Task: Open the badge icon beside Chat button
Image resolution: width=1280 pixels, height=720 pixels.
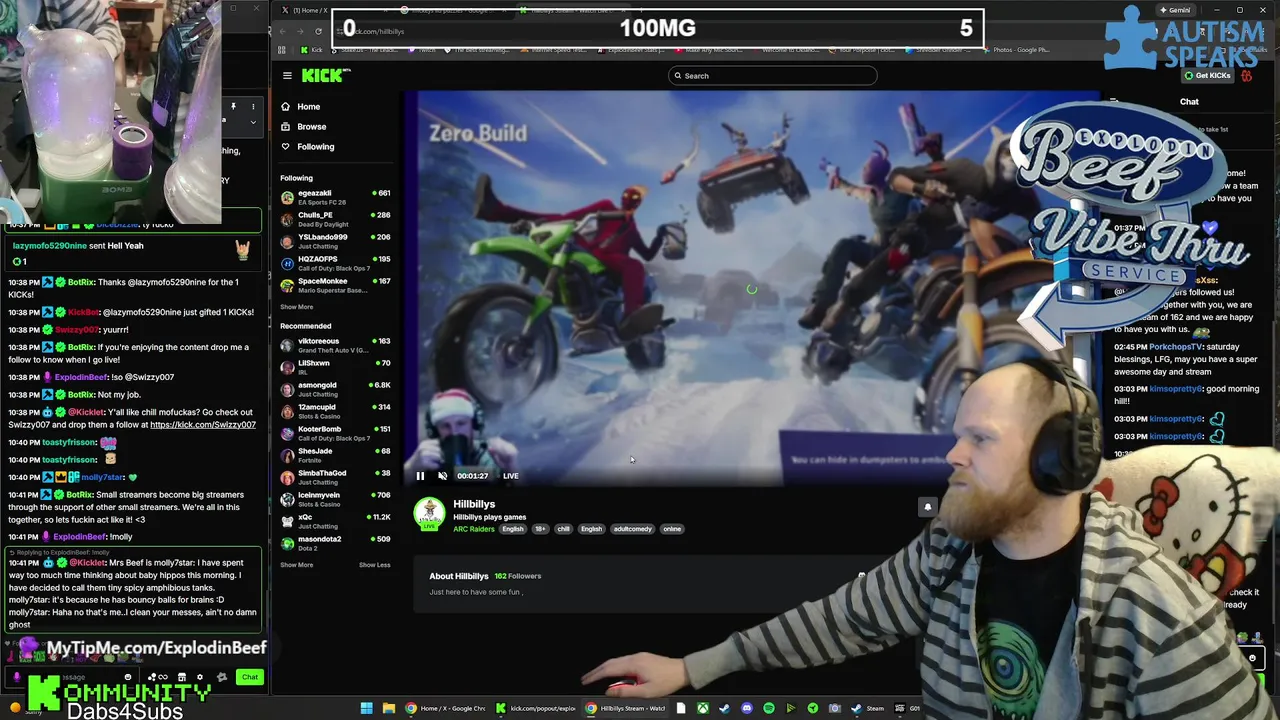Action: pos(222,677)
